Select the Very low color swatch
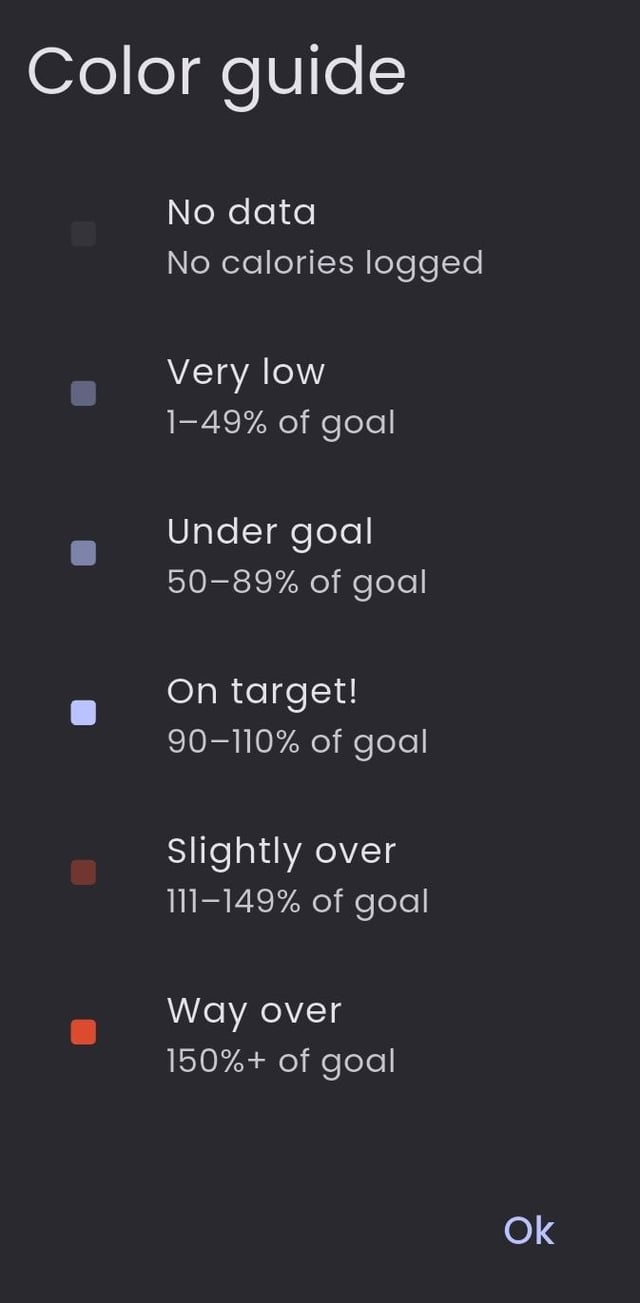Screen dimensions: 640x1303 coord(84,393)
